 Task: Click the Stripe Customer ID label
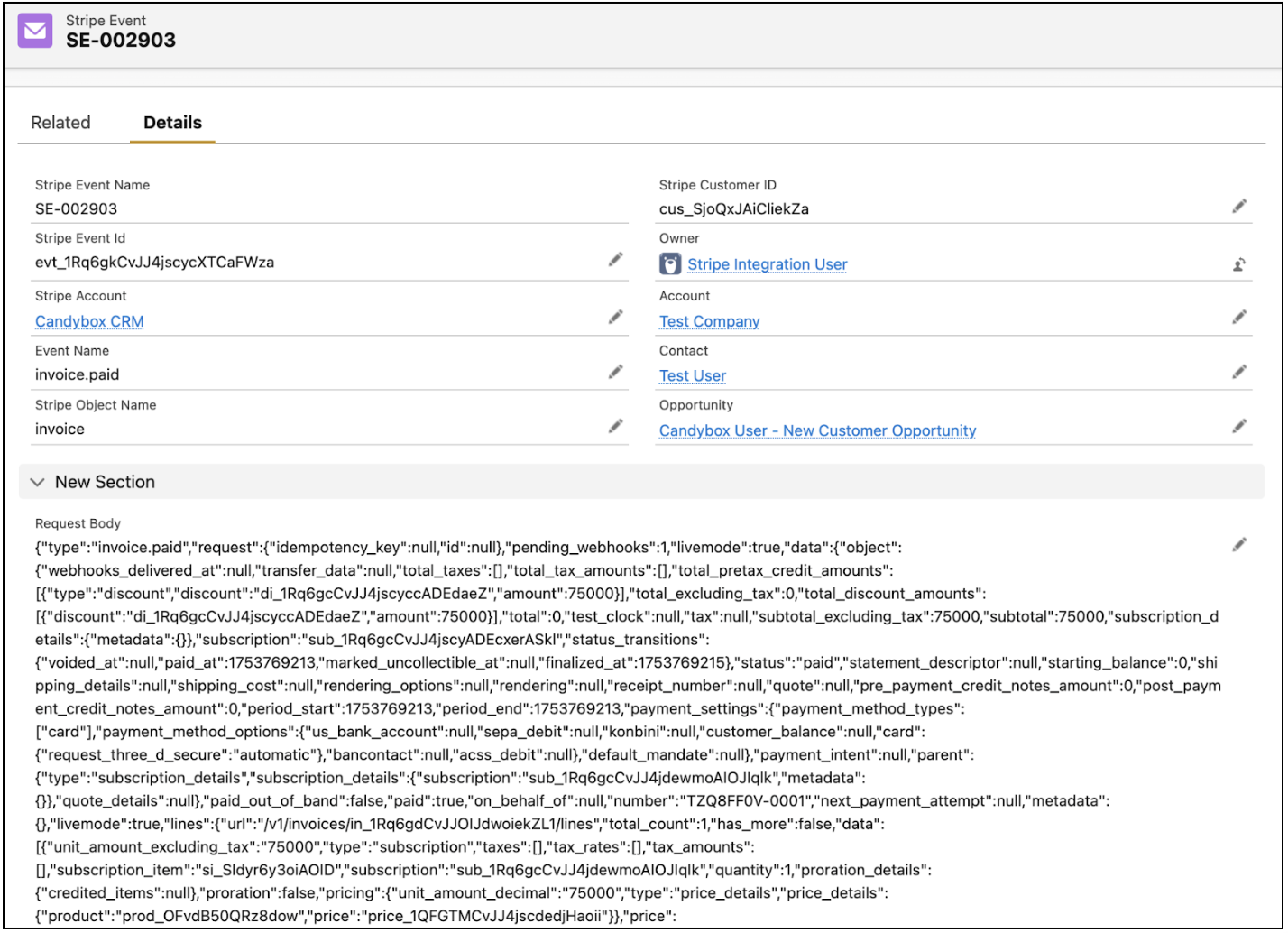(718, 185)
